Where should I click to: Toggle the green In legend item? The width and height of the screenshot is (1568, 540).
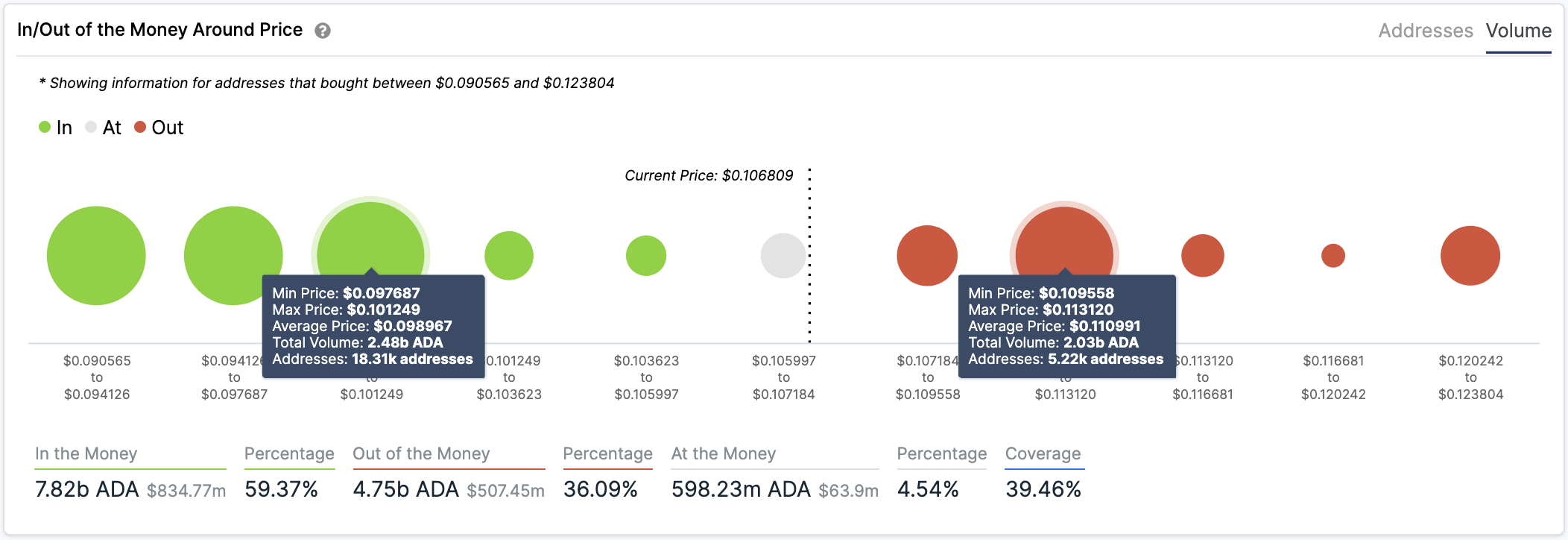click(56, 128)
